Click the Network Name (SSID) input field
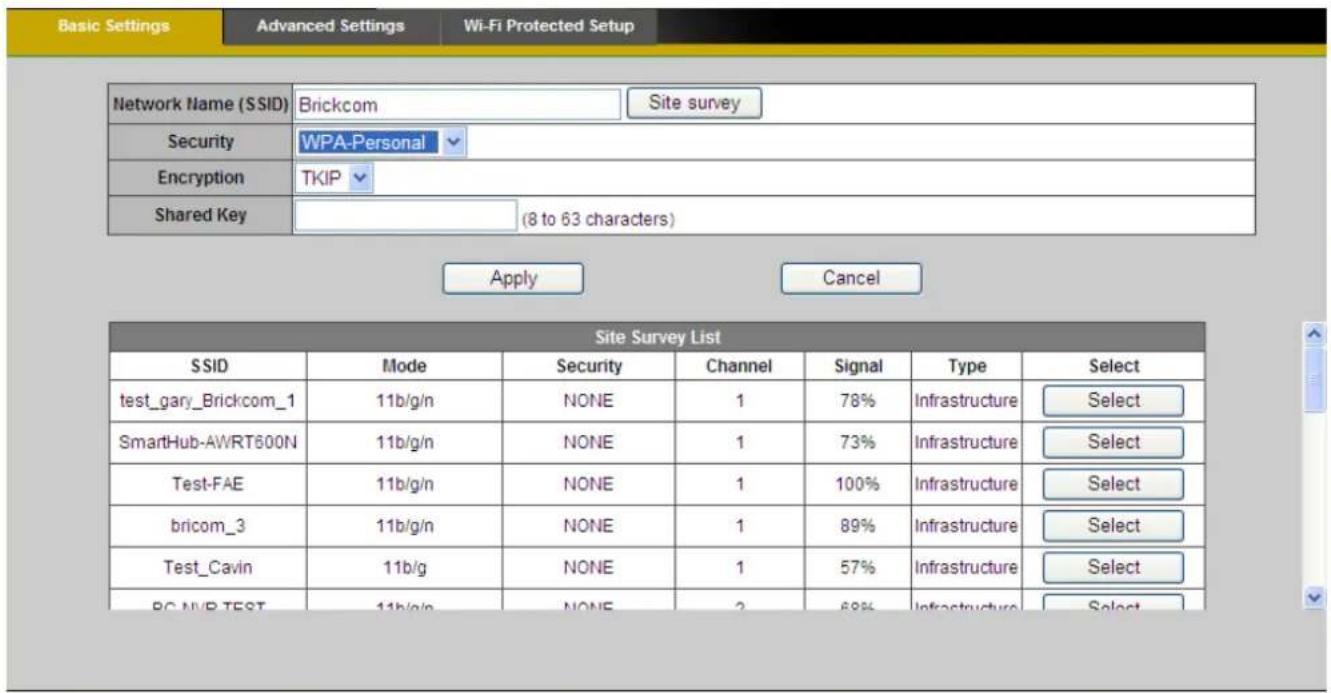The width and height of the screenshot is (1331, 693). [458, 104]
